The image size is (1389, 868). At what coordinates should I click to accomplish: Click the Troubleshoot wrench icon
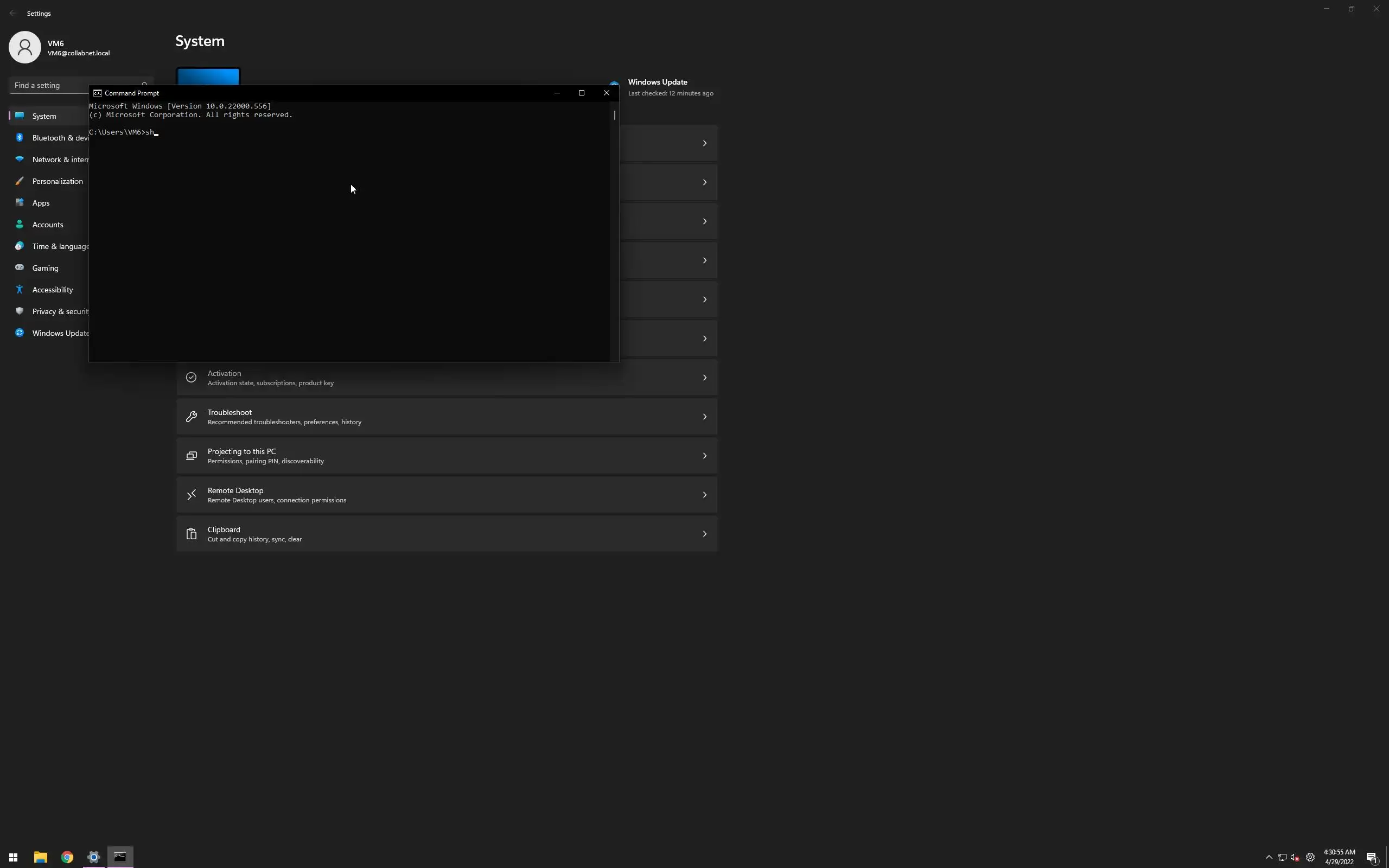click(191, 417)
